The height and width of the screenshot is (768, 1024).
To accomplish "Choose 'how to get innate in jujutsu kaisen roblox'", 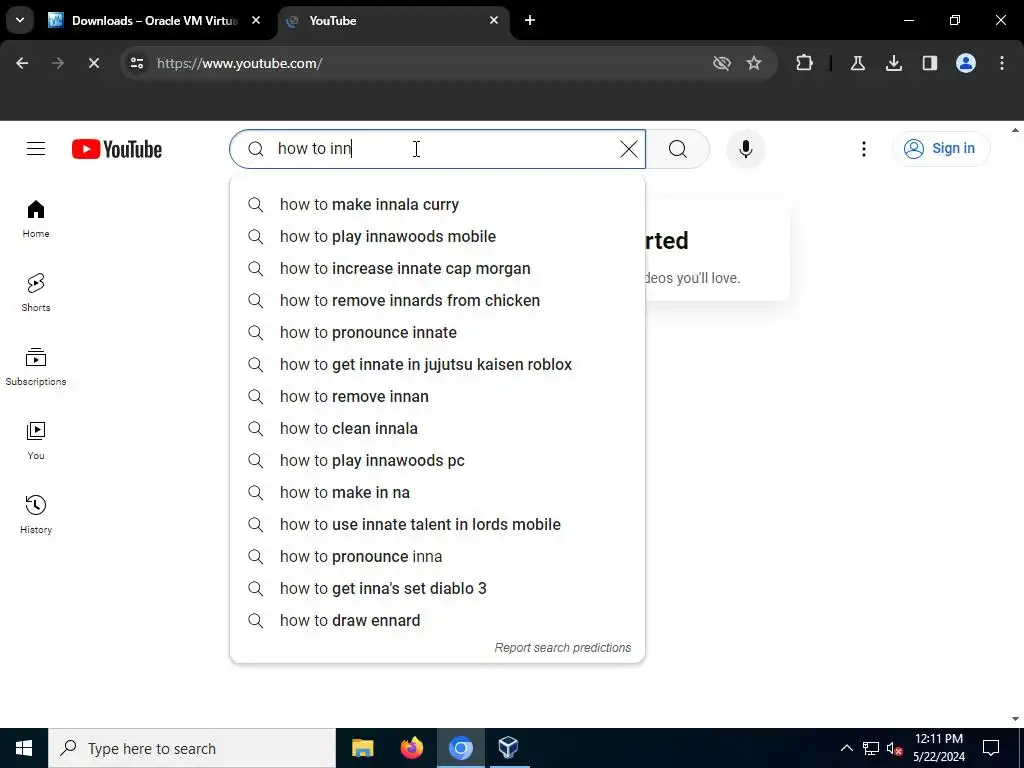I will coord(437,364).
